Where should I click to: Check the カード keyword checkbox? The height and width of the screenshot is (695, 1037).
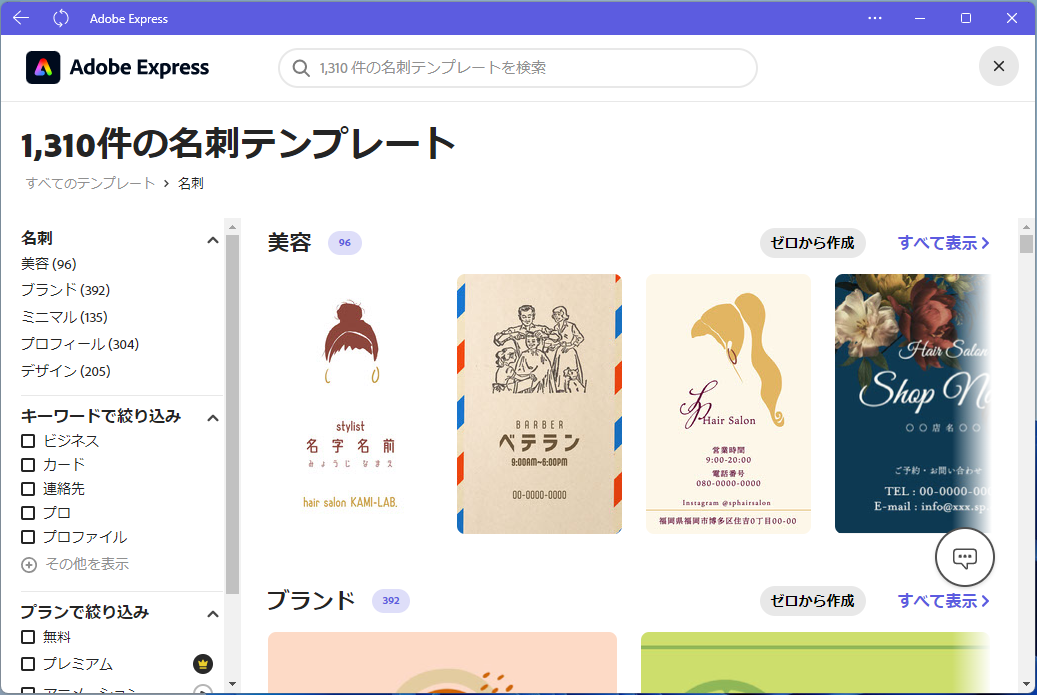[28, 465]
